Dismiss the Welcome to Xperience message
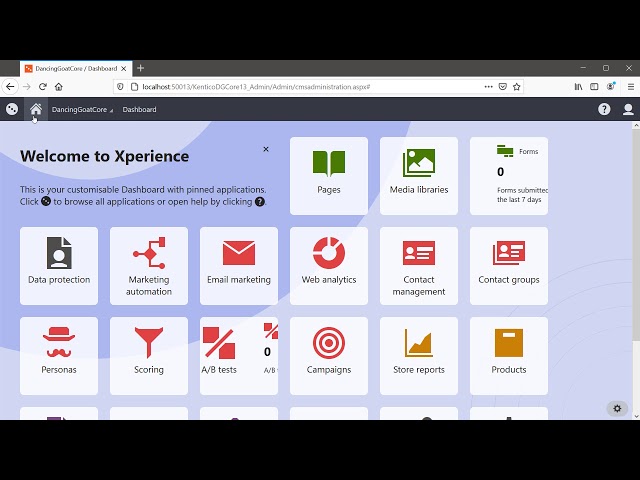Screen dimensions: 640x480 pos(266,149)
